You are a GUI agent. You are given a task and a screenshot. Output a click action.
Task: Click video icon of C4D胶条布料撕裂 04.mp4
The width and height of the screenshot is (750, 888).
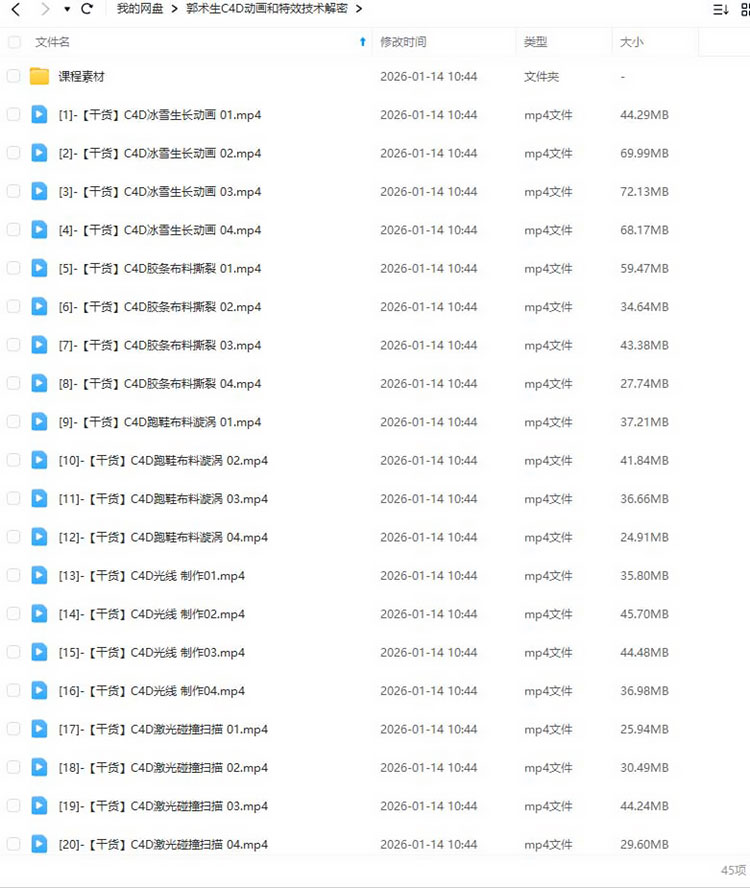pos(39,383)
